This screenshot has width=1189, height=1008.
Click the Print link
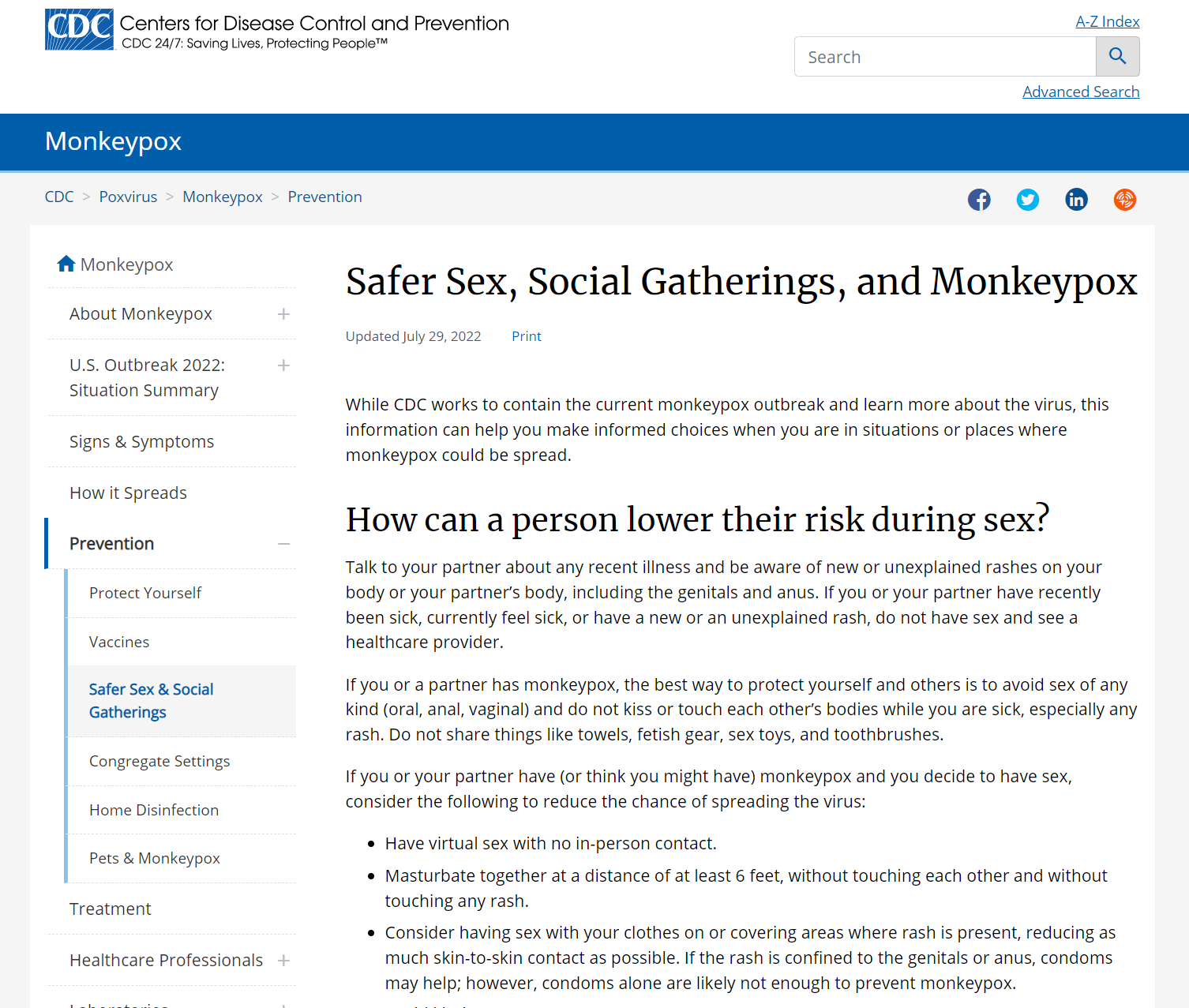pyautogui.click(x=526, y=336)
